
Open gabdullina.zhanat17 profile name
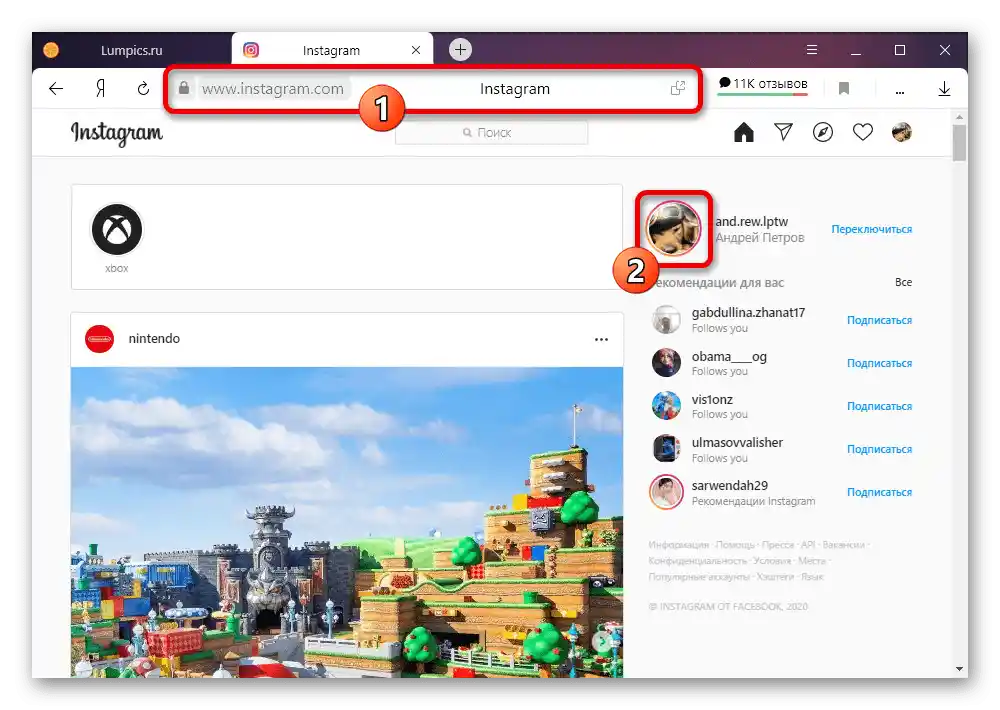tap(748, 313)
